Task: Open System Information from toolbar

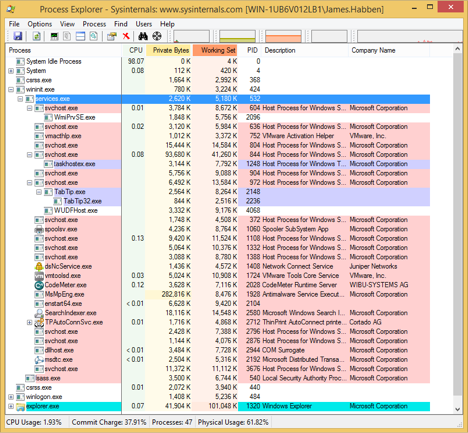Action: pyautogui.click(x=54, y=36)
